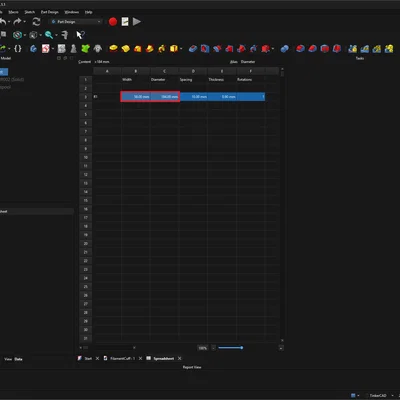Click the grey execute macro play icon
The width and height of the screenshot is (400, 400).
pos(137,22)
